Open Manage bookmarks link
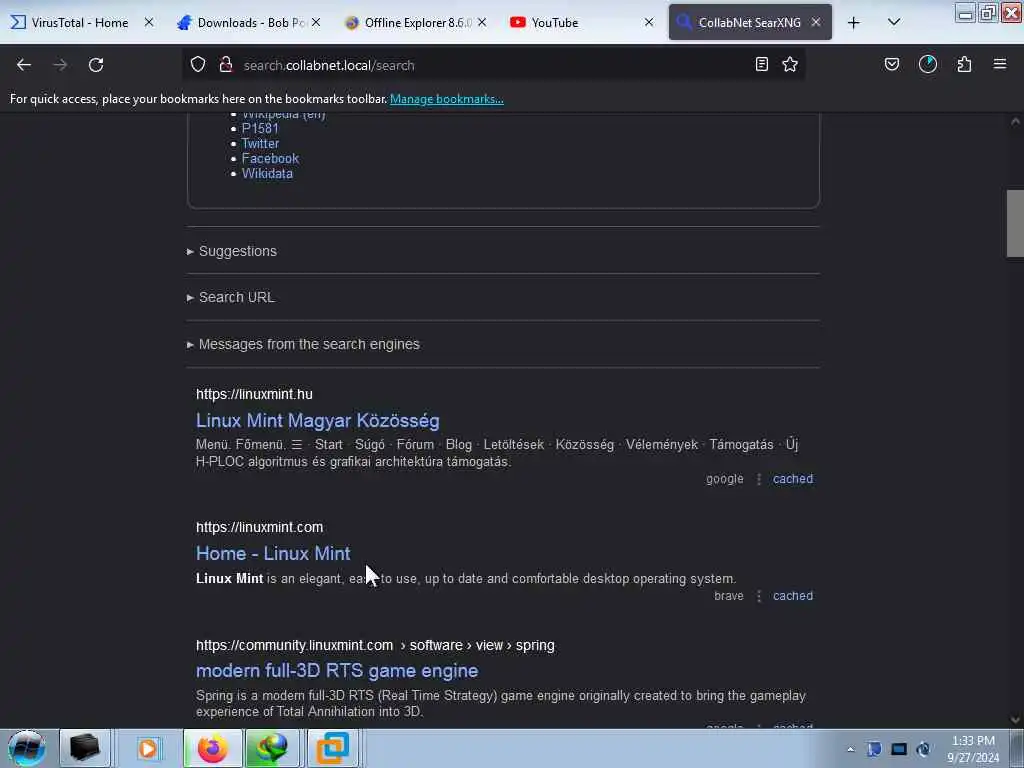The image size is (1024, 768). pos(447,99)
